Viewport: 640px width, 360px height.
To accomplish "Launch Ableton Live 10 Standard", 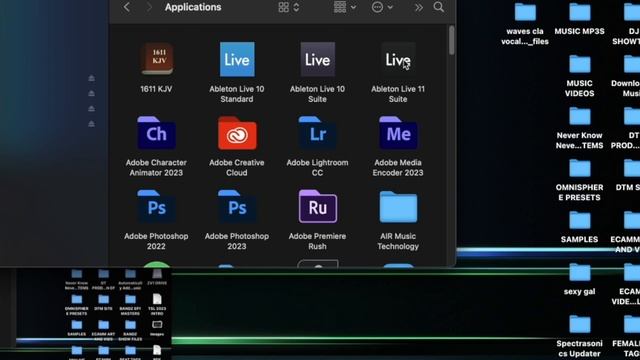I will tap(237, 59).
